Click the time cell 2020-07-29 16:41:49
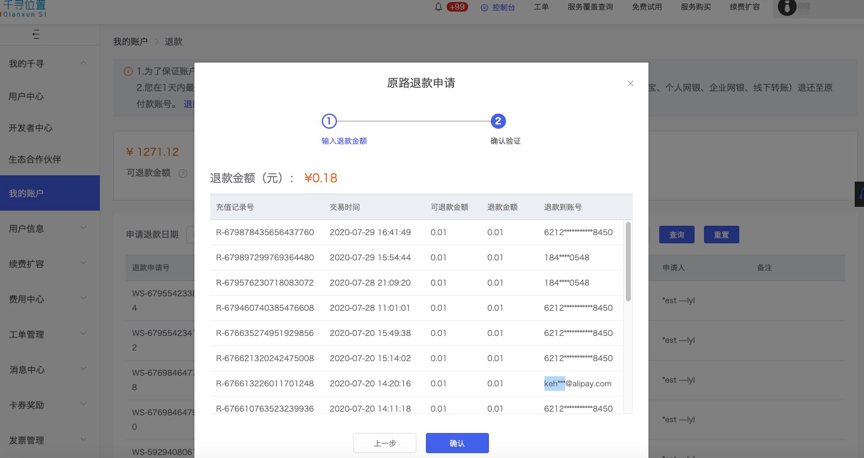Image resolution: width=864 pixels, height=458 pixels. (x=370, y=232)
